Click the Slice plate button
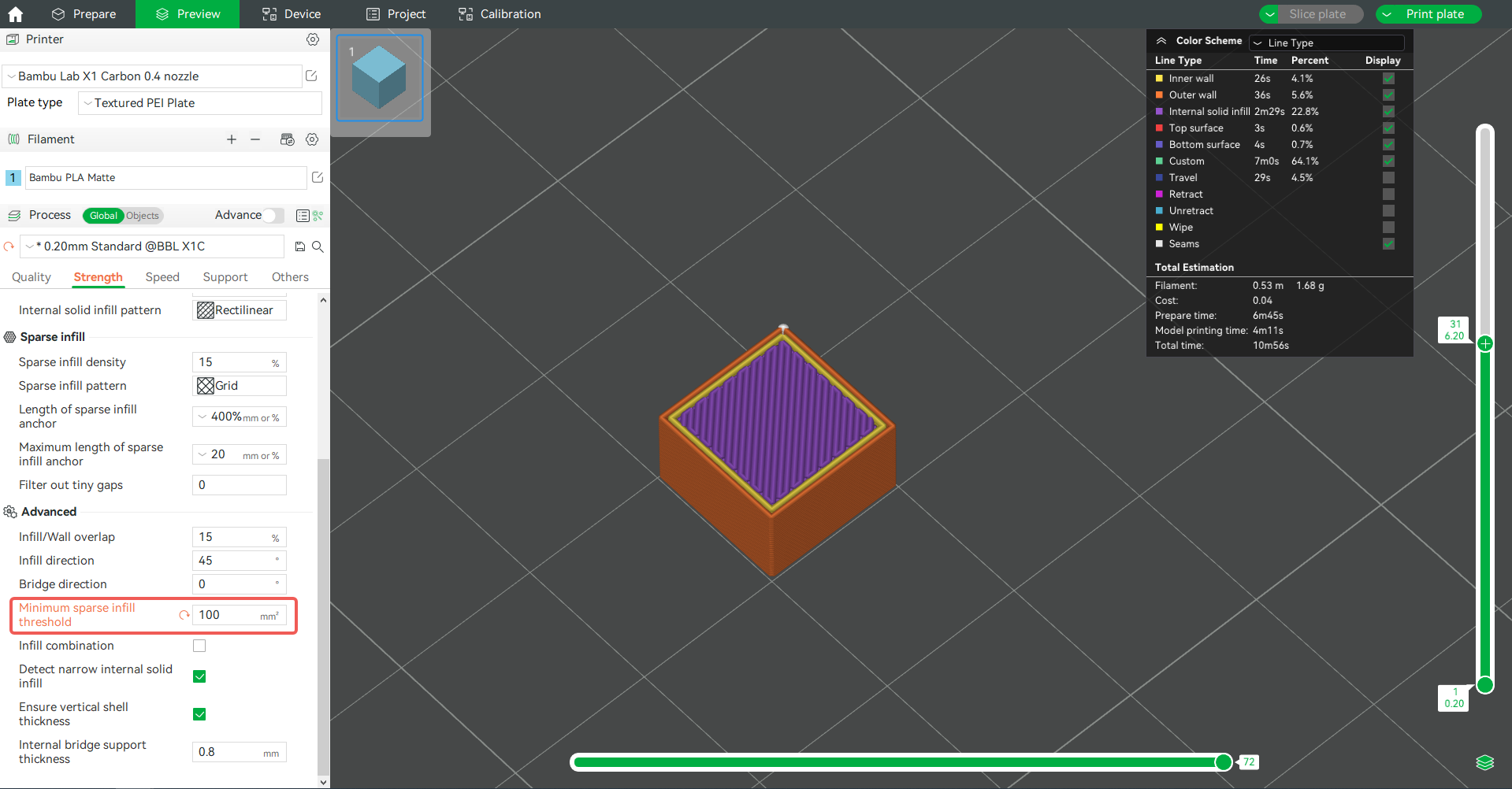The width and height of the screenshot is (1512, 789). point(1317,14)
